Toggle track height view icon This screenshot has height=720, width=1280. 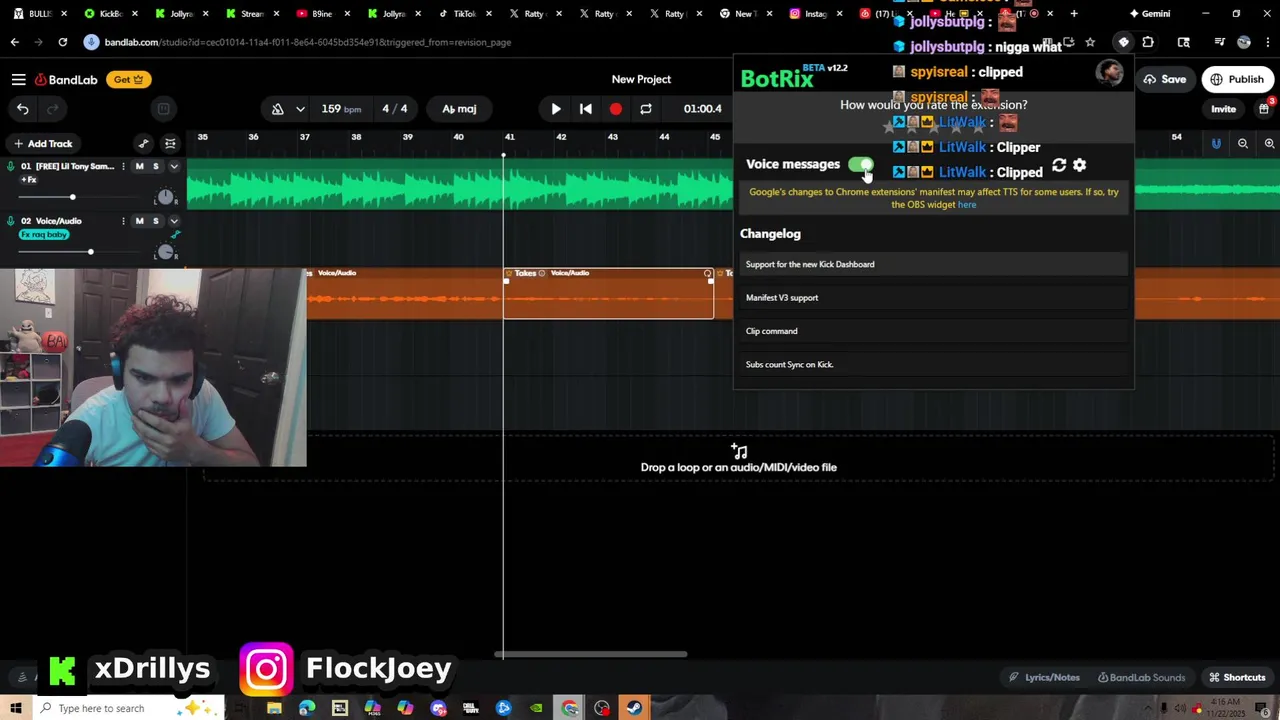170,144
